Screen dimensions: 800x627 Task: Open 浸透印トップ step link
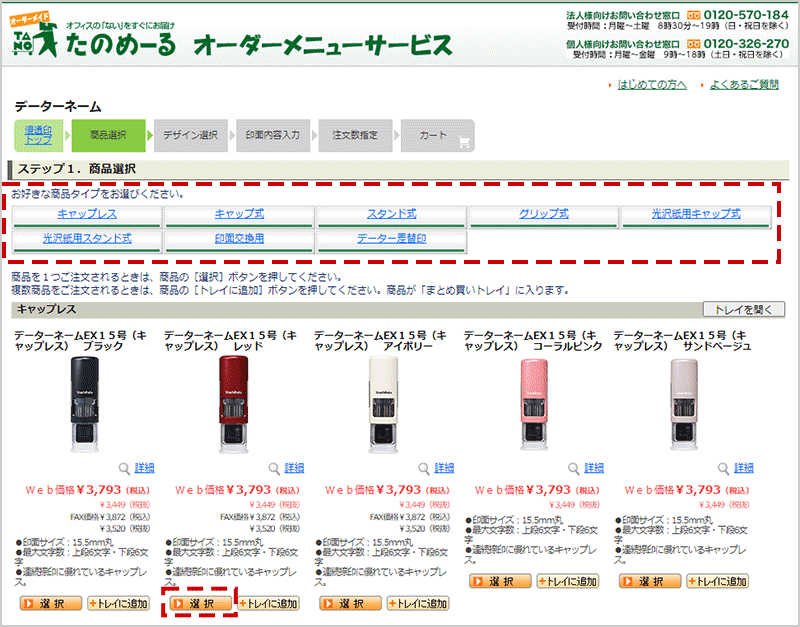tap(38, 135)
